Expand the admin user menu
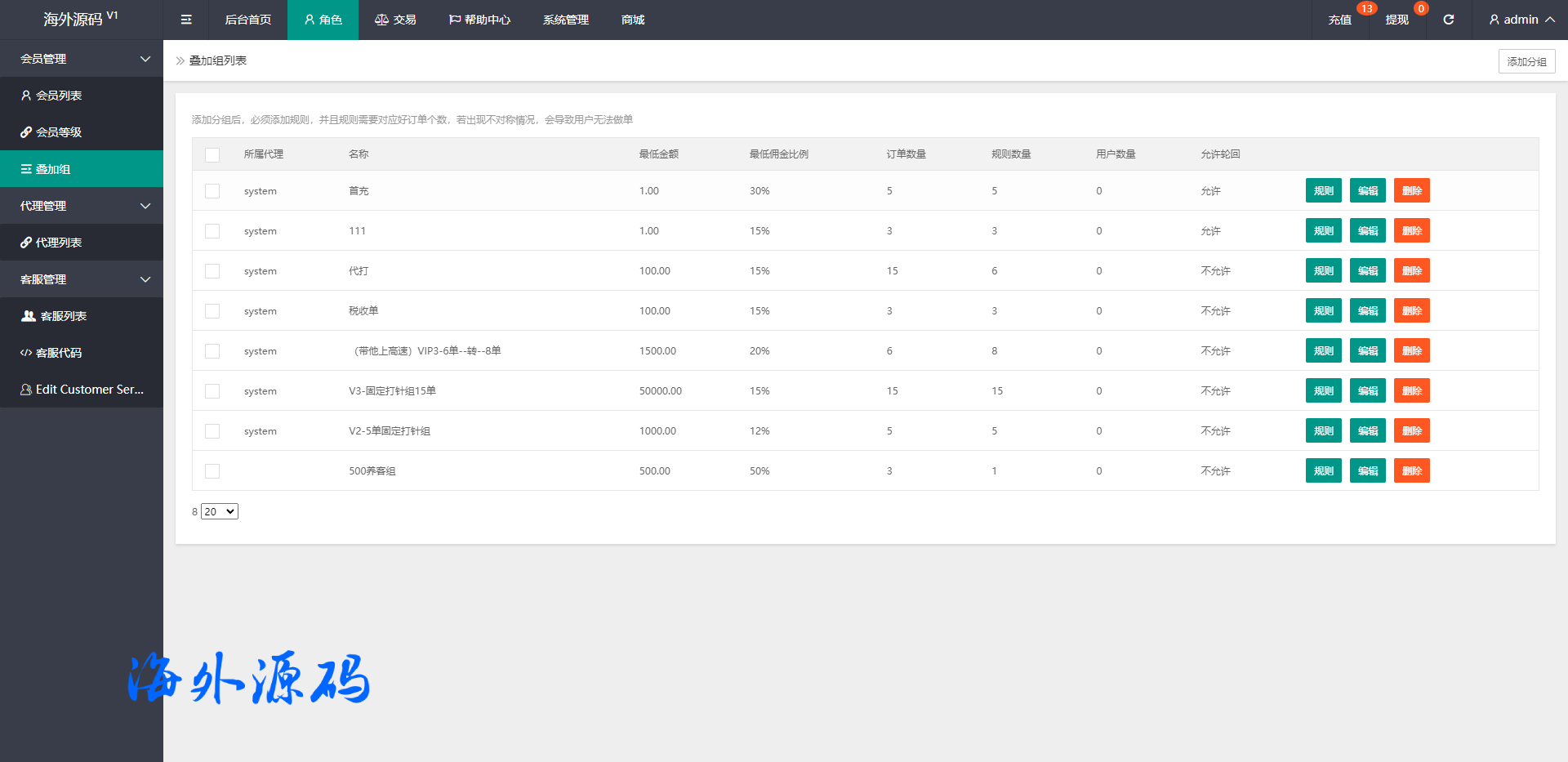1568x762 pixels. coord(1521,20)
